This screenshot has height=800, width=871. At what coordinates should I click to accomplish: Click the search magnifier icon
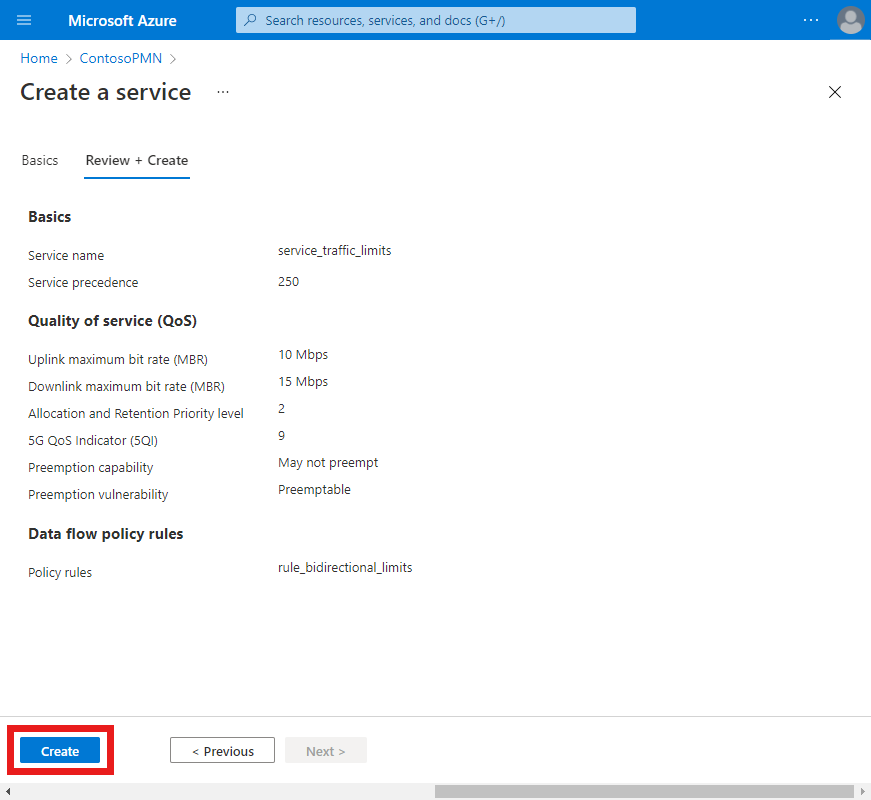[249, 20]
